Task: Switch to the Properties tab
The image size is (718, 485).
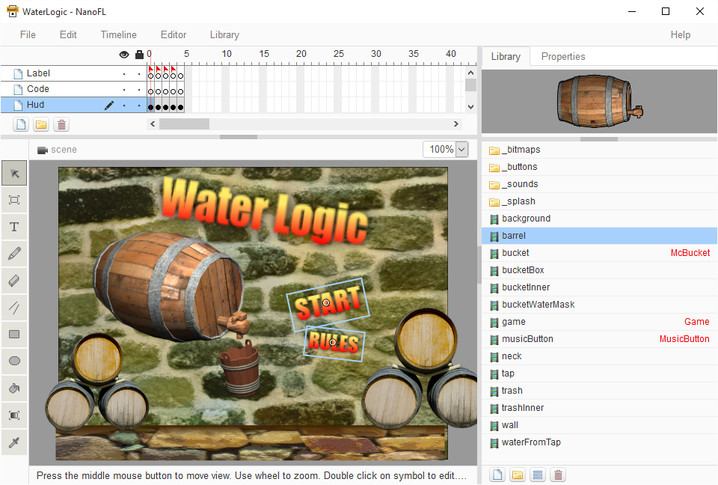Action: 563,57
